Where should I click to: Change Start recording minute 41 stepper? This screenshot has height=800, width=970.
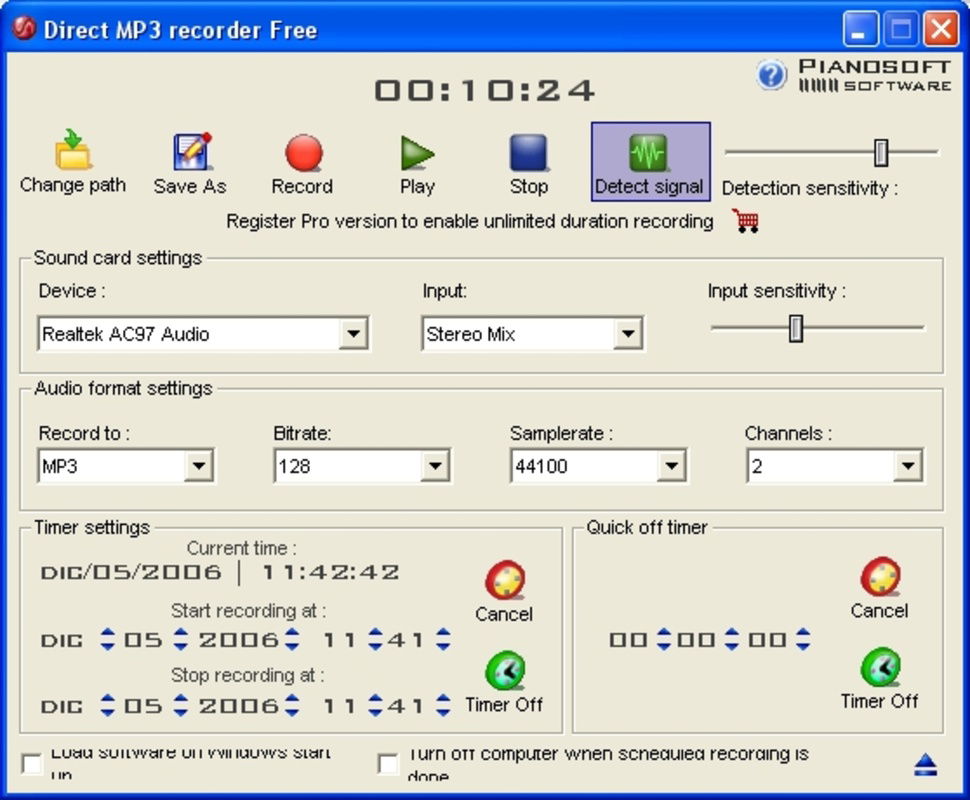tap(443, 639)
